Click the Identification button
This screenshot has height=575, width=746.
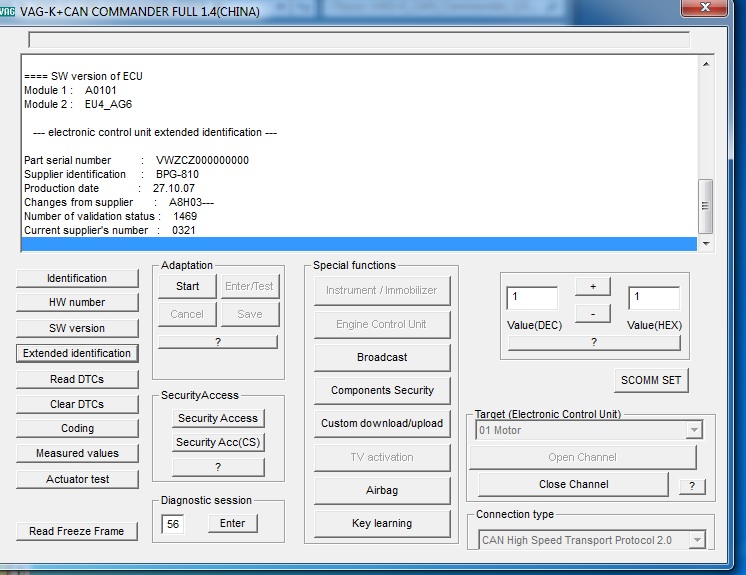click(77, 278)
